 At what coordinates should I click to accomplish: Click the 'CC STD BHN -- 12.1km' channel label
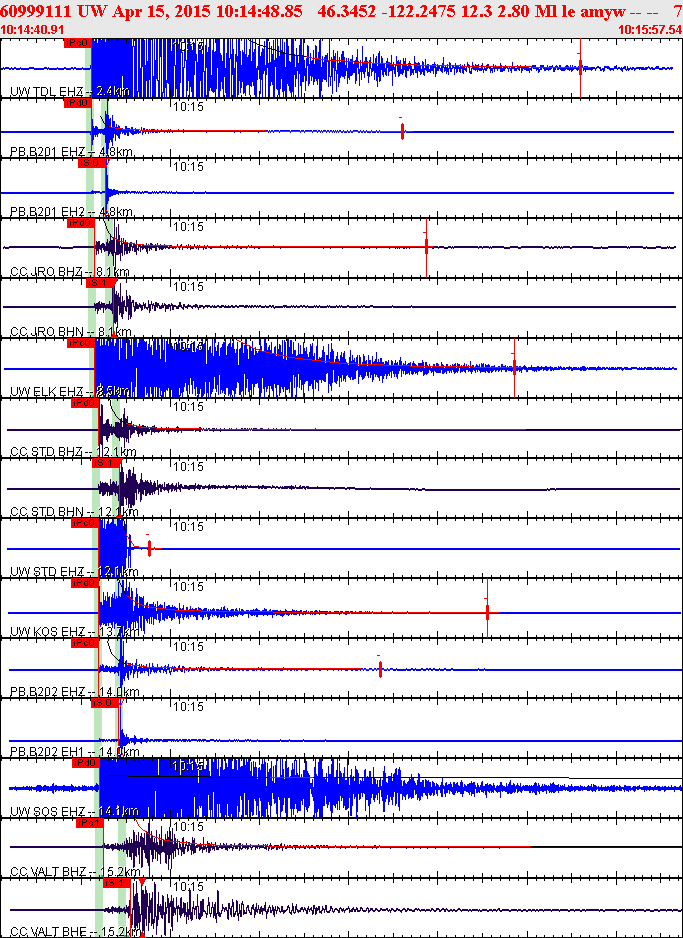point(74,512)
